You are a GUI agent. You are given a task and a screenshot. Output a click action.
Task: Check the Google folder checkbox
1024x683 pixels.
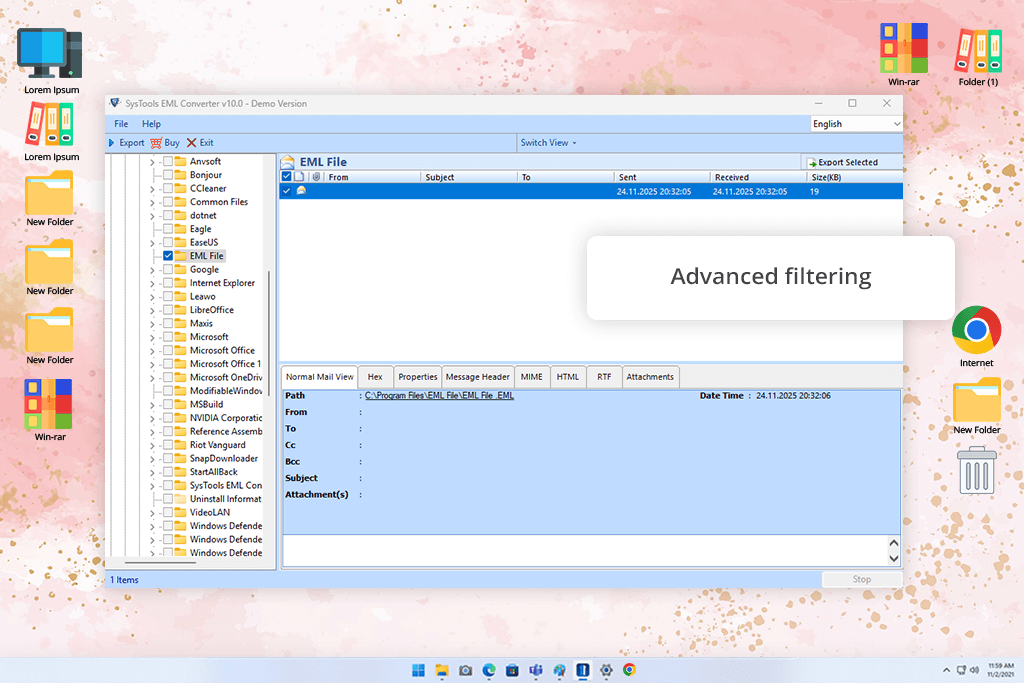[168, 269]
